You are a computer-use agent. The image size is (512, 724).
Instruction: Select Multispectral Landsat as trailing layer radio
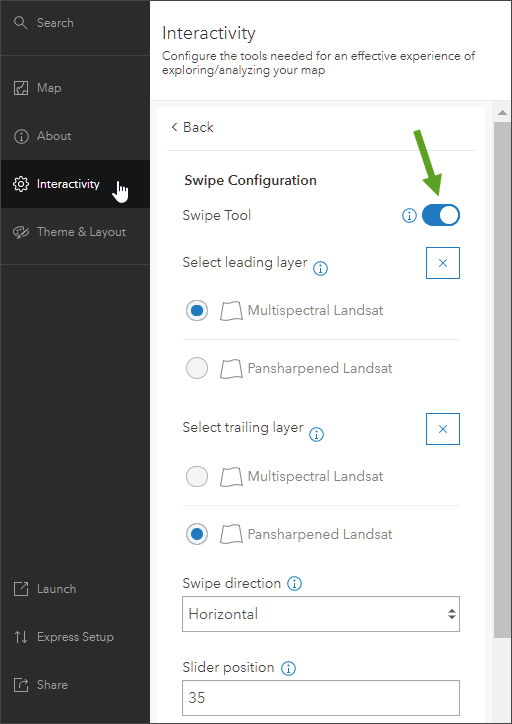(x=197, y=477)
